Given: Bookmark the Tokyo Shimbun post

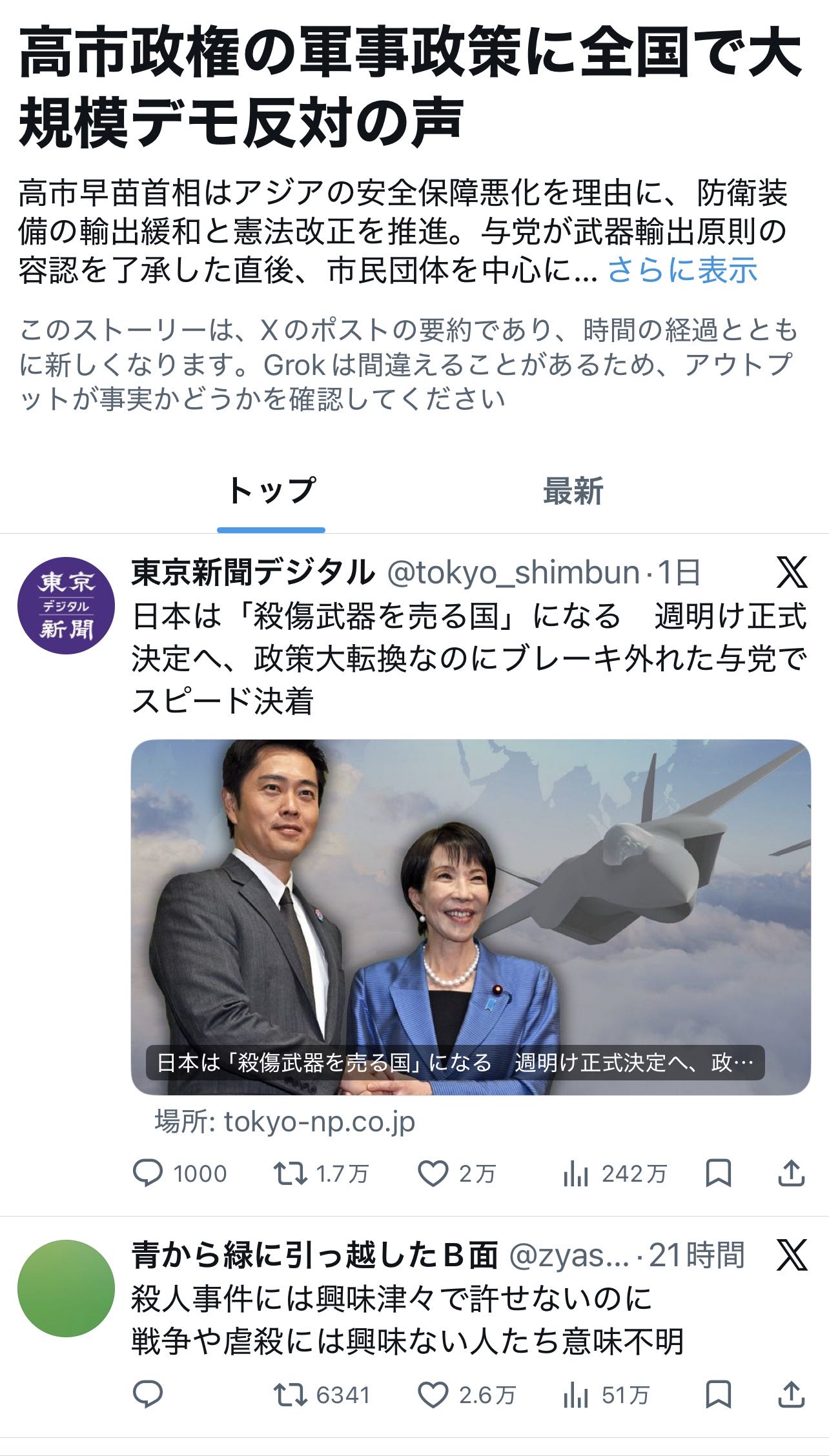Looking at the screenshot, I should tap(719, 1173).
